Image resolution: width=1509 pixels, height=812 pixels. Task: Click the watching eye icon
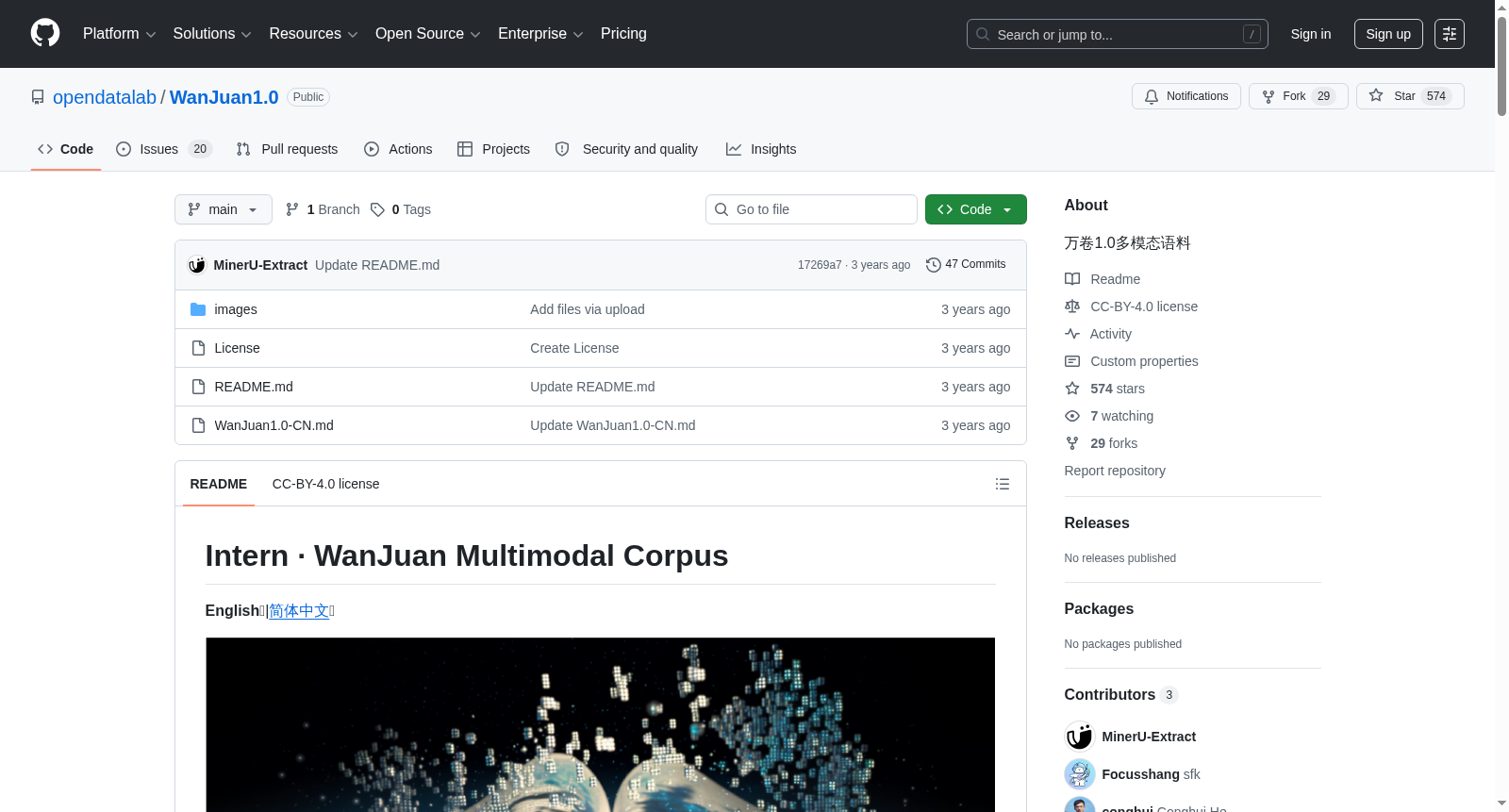click(1072, 416)
